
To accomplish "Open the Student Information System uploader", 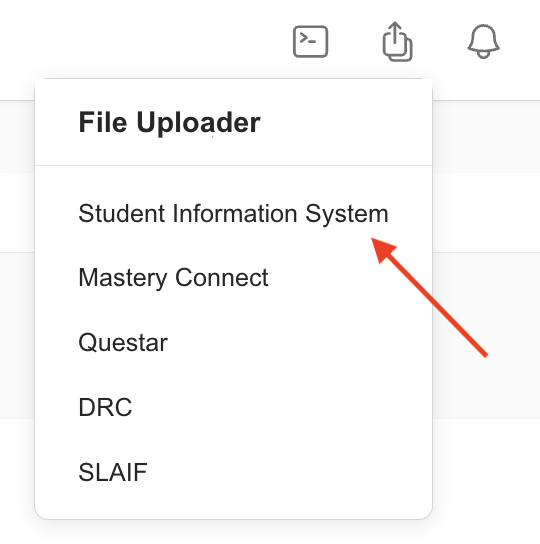I will point(233,213).
